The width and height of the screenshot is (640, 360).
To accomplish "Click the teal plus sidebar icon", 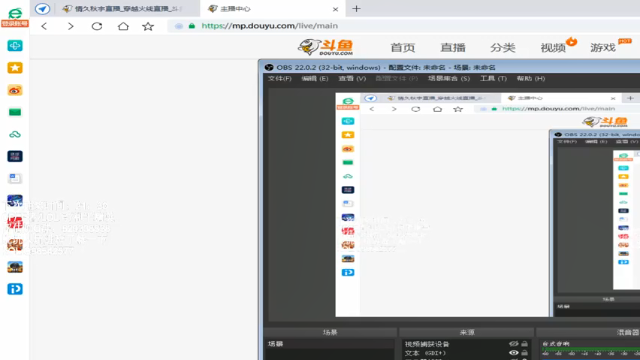I will (x=15, y=45).
